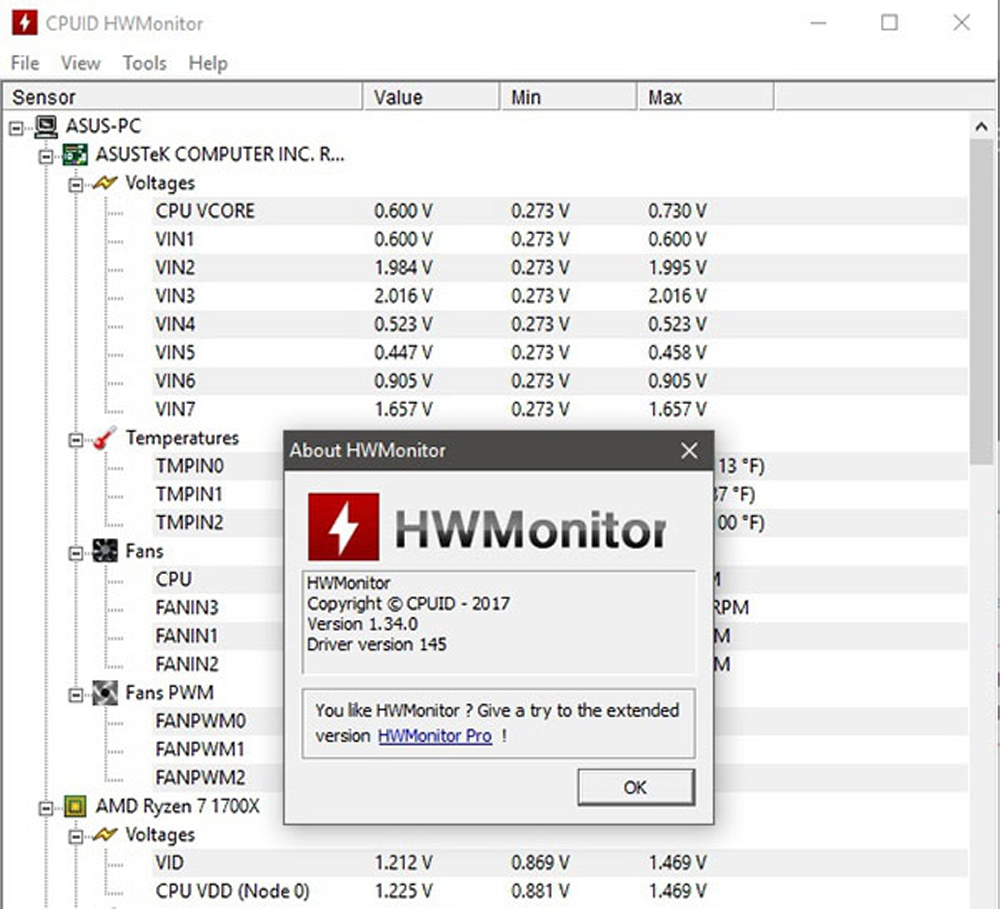Click the motherboard Voltages lightning icon
Viewport: 1000px width, 909px height.
tap(105, 183)
